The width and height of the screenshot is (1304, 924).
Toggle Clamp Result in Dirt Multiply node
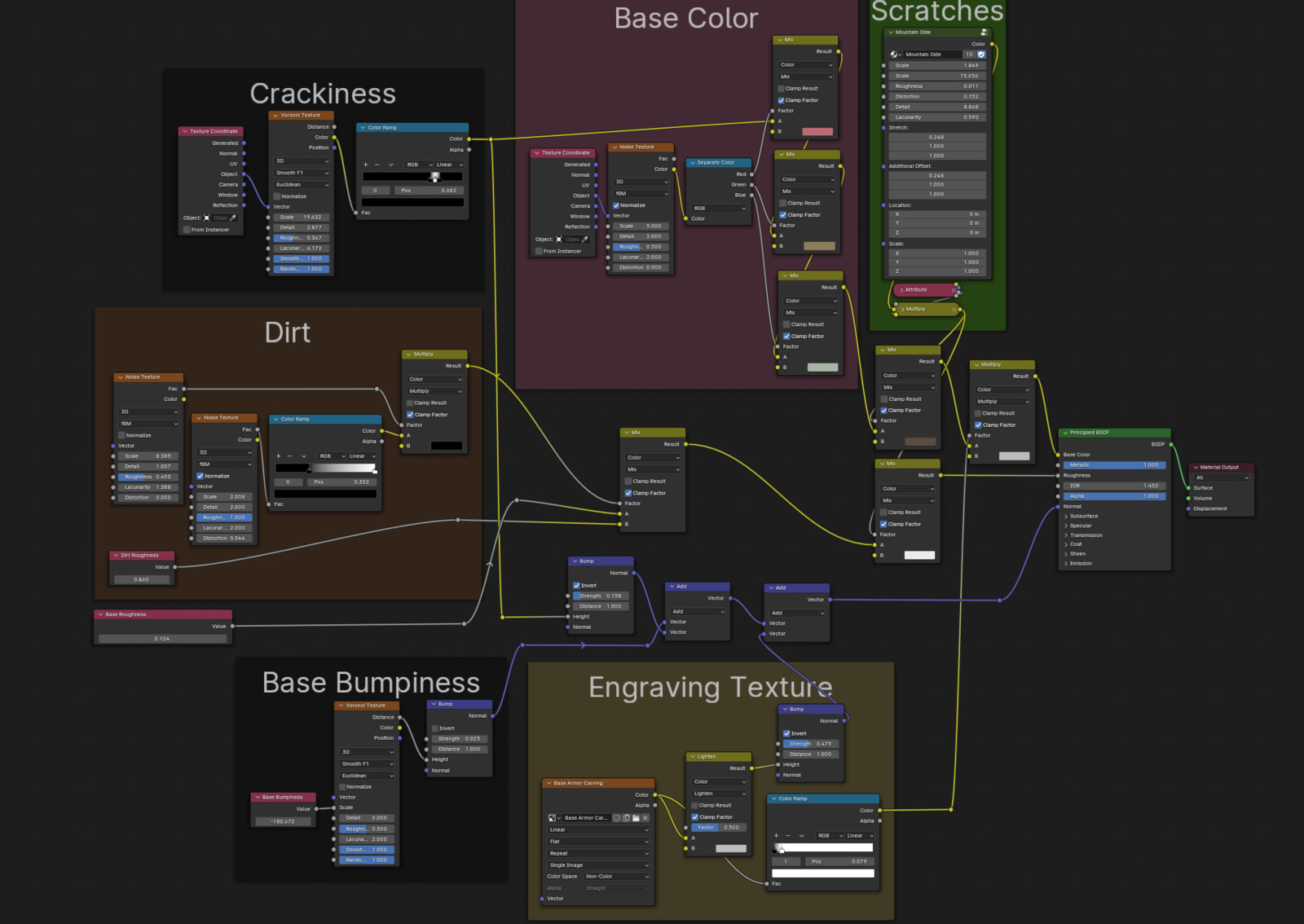(x=410, y=403)
